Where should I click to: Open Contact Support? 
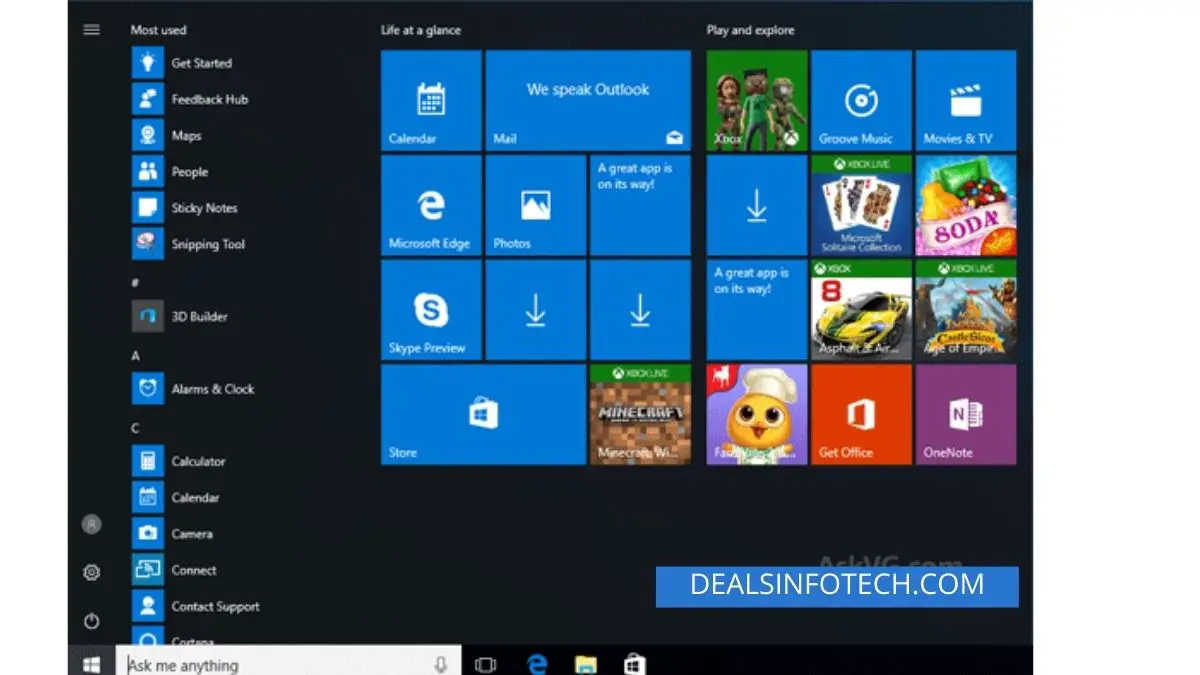tap(196, 606)
